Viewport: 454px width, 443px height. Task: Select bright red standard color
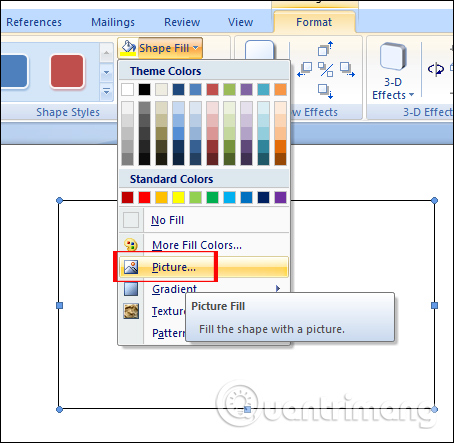point(144,197)
